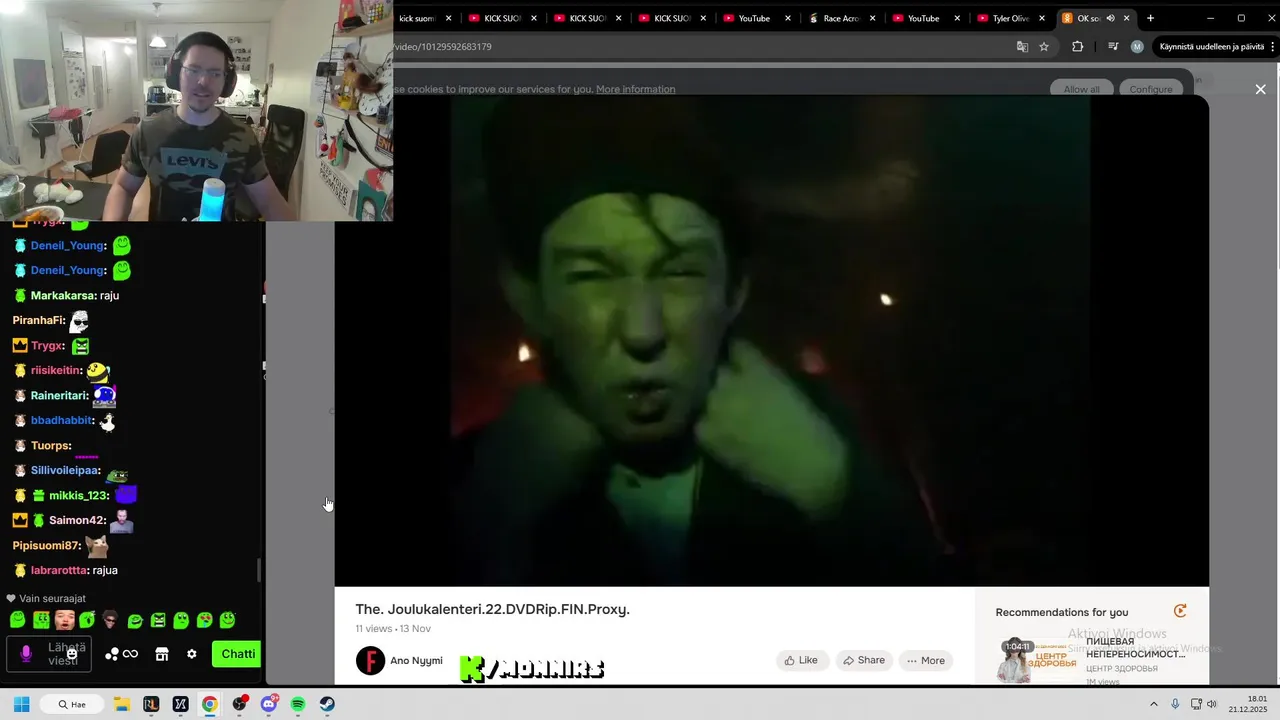This screenshot has height=720, width=1280.
Task: Open the media control icon in toolbar
Action: pos(1113,47)
